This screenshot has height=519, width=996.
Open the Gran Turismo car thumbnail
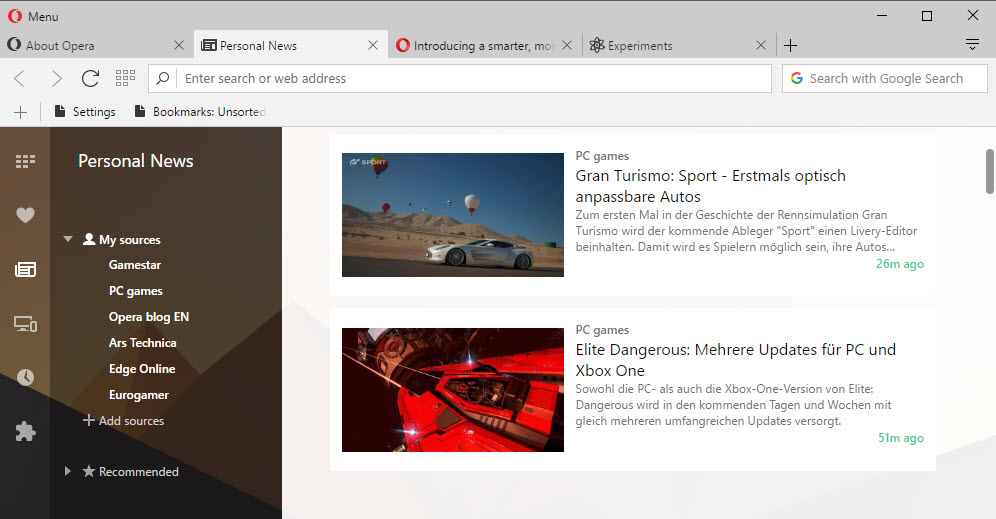(x=452, y=215)
